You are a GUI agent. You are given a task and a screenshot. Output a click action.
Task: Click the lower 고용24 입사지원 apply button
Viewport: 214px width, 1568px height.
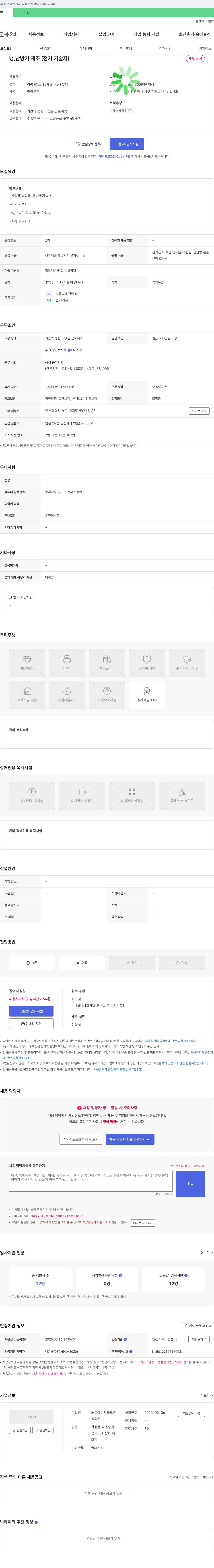point(31,1011)
